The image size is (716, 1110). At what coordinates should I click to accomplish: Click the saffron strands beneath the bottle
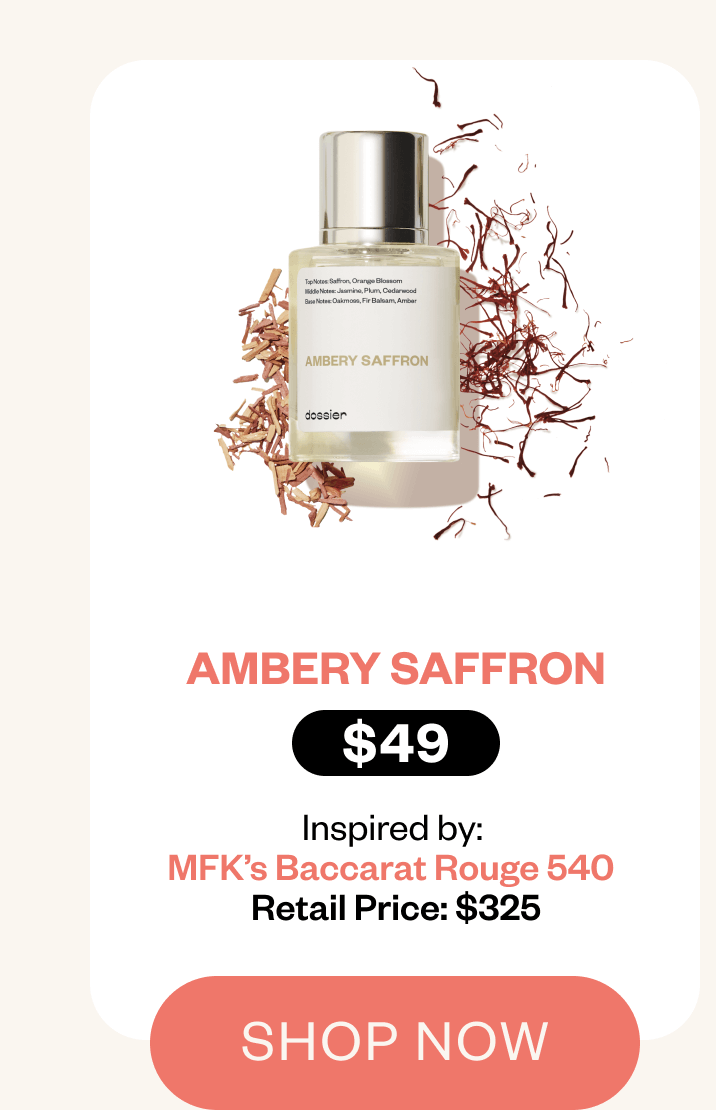click(x=473, y=515)
